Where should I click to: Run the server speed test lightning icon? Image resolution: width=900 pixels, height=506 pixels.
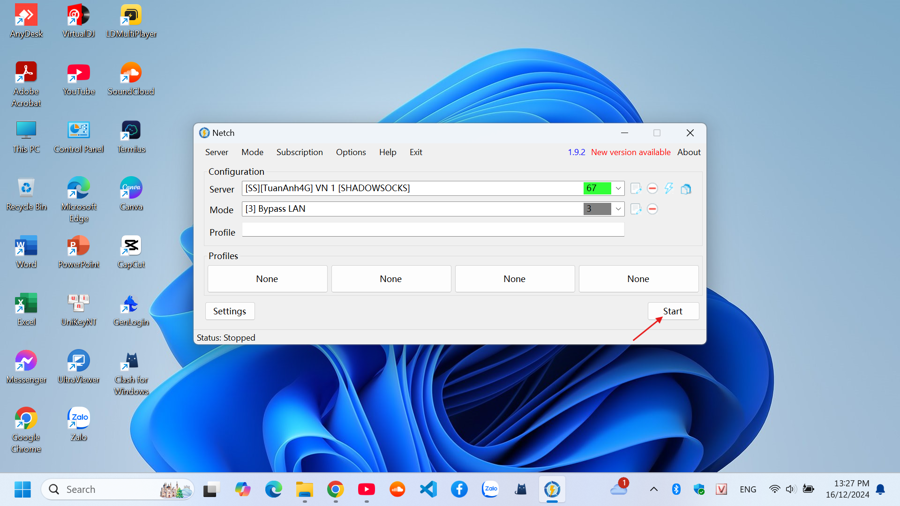coord(669,189)
